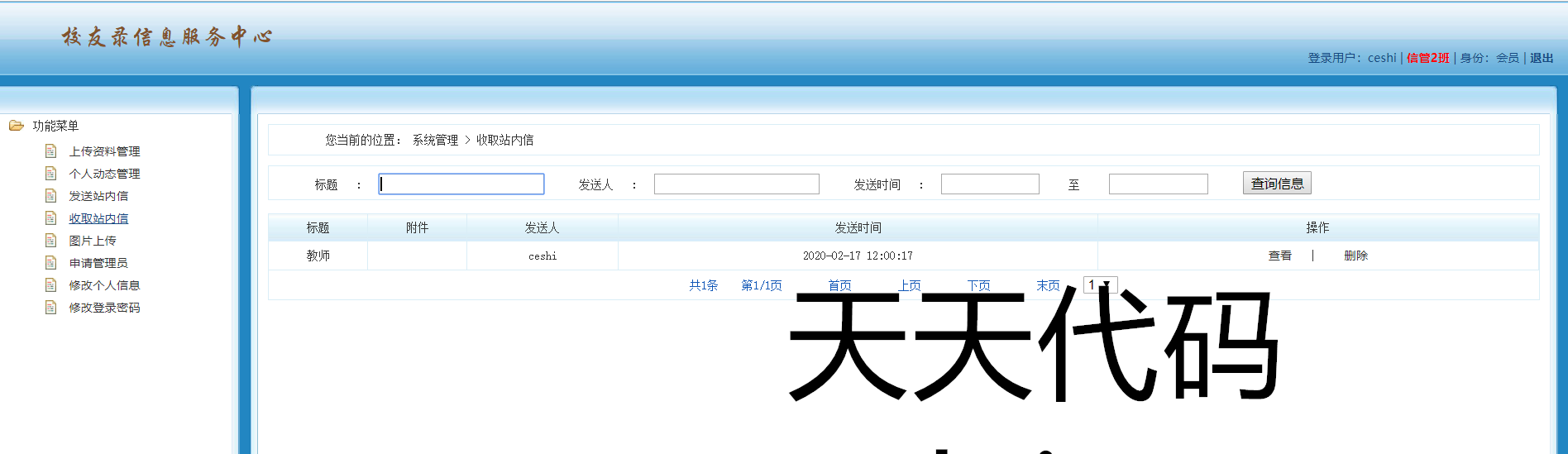
Task: Open 上传资料管理 menu item
Action: click(x=104, y=151)
